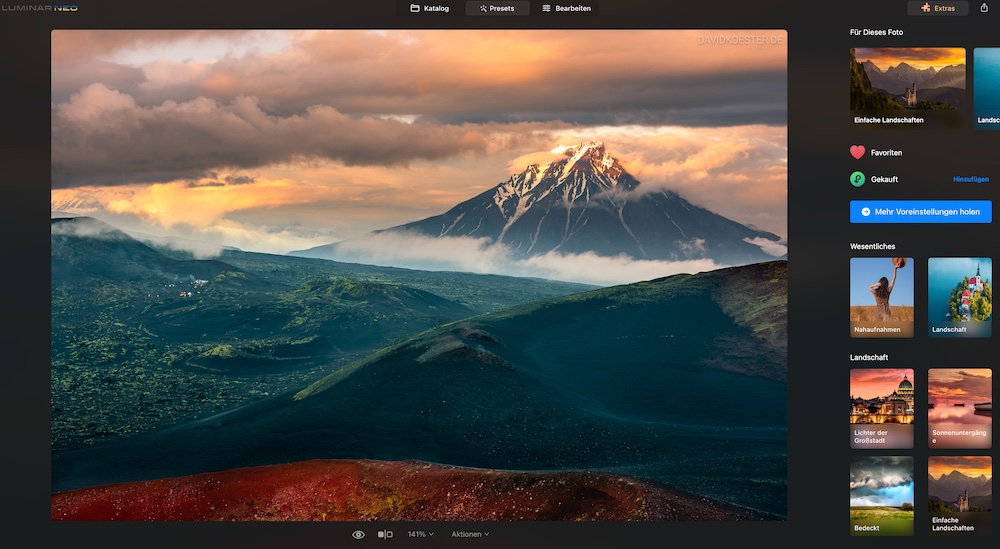Image resolution: width=1000 pixels, height=549 pixels.
Task: Open the Sonnenuntergänge preset collection
Action: (x=959, y=408)
